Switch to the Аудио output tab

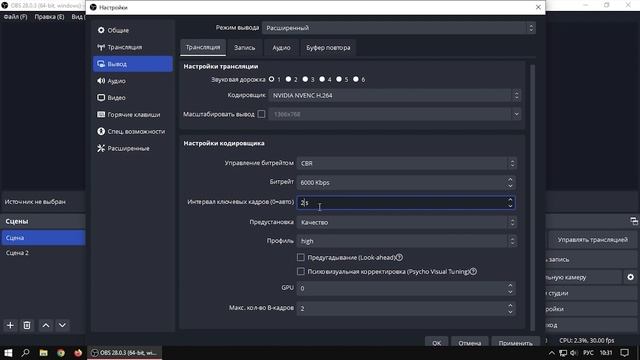[x=281, y=47]
